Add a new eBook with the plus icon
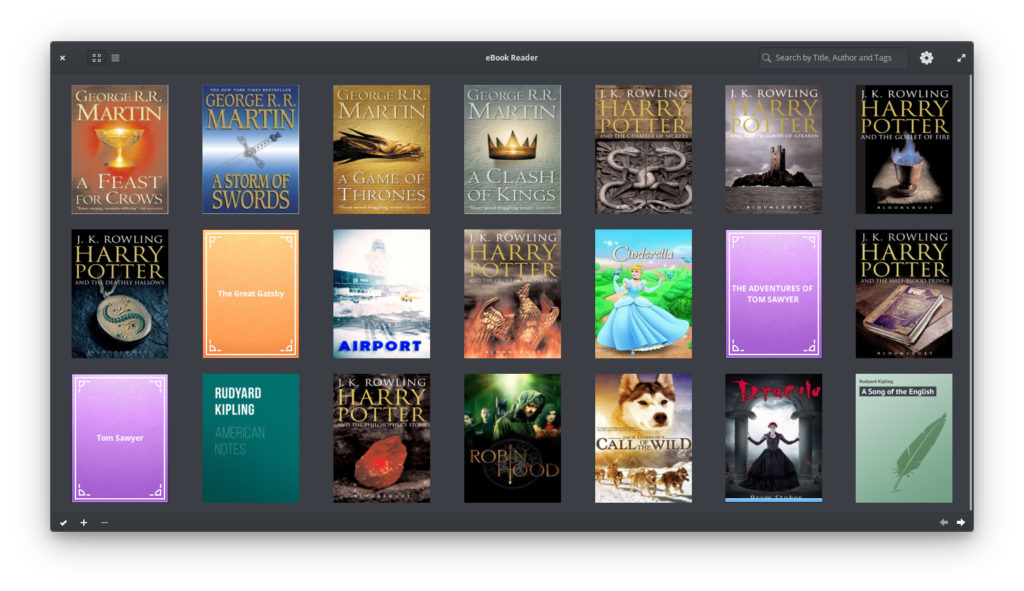 [x=84, y=522]
